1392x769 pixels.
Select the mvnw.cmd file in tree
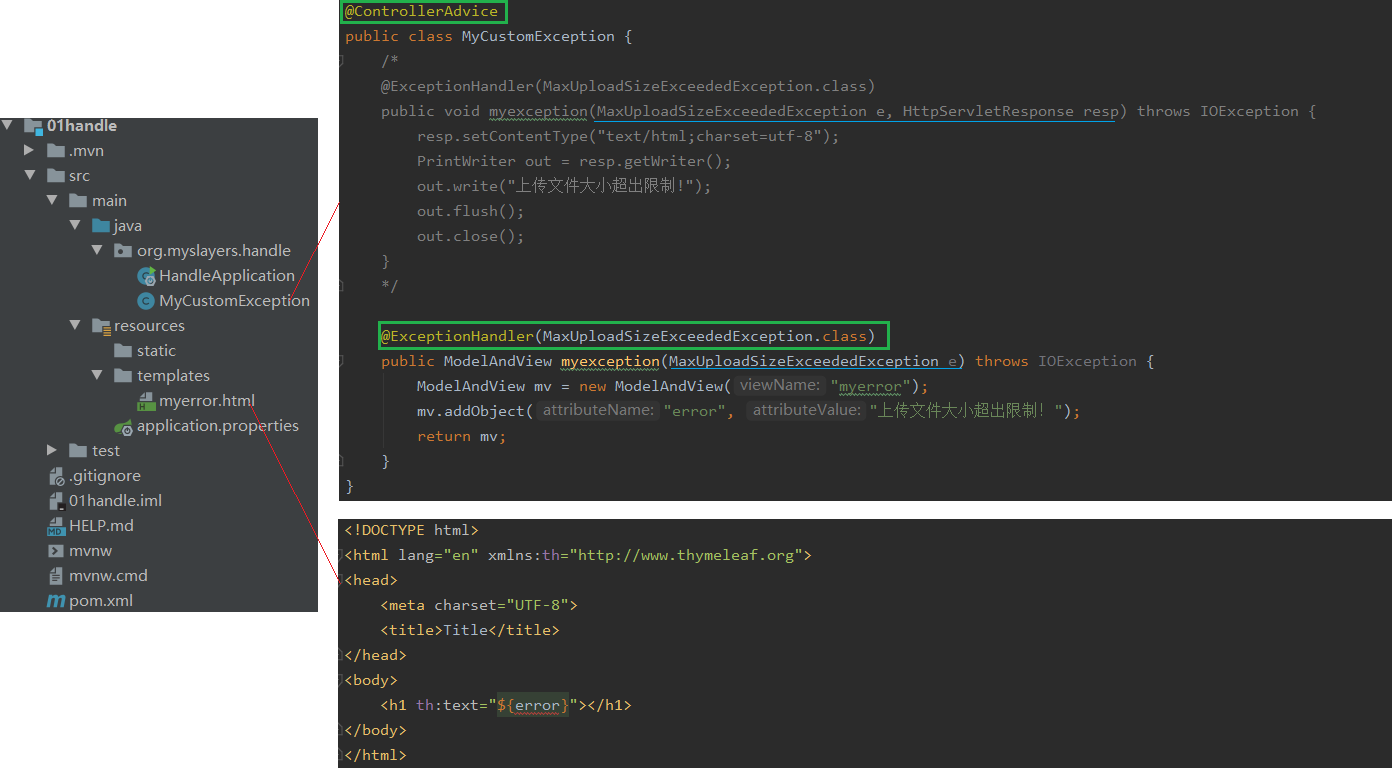108,576
